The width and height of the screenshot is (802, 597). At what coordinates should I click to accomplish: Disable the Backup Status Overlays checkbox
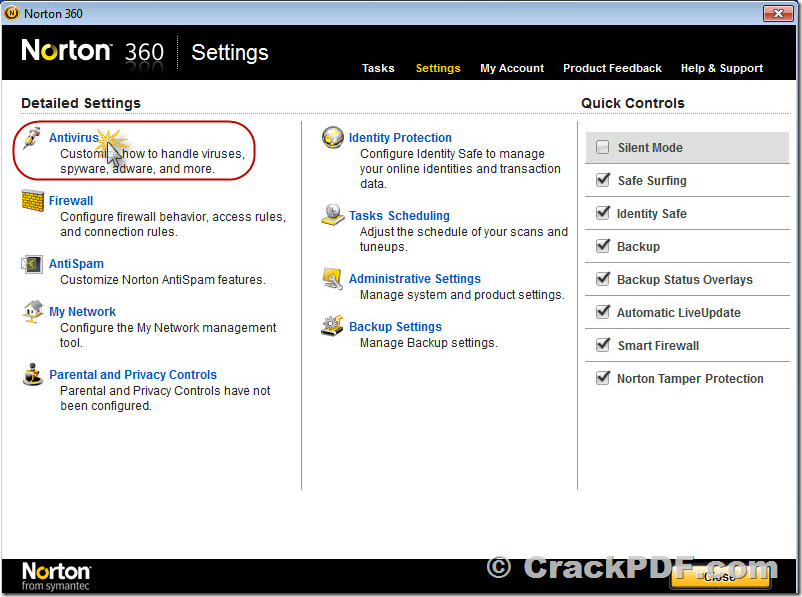[x=603, y=279]
